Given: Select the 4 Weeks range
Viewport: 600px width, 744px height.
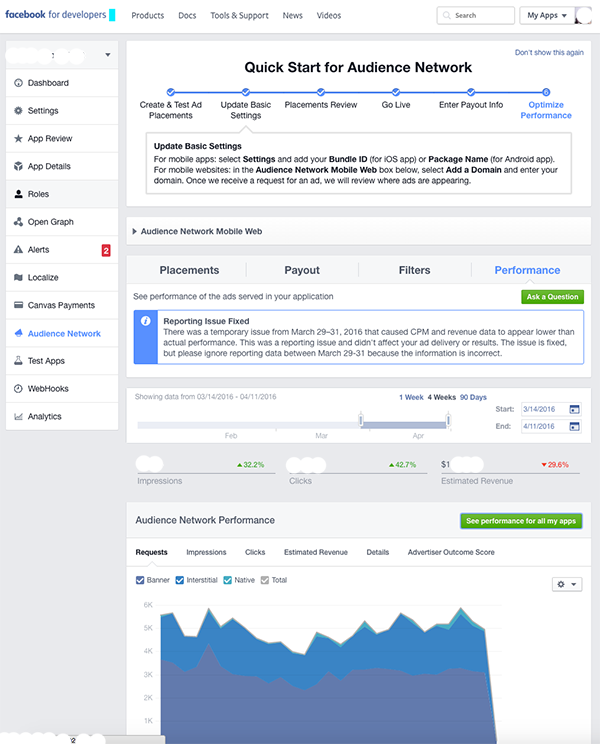Looking at the screenshot, I should [442, 397].
